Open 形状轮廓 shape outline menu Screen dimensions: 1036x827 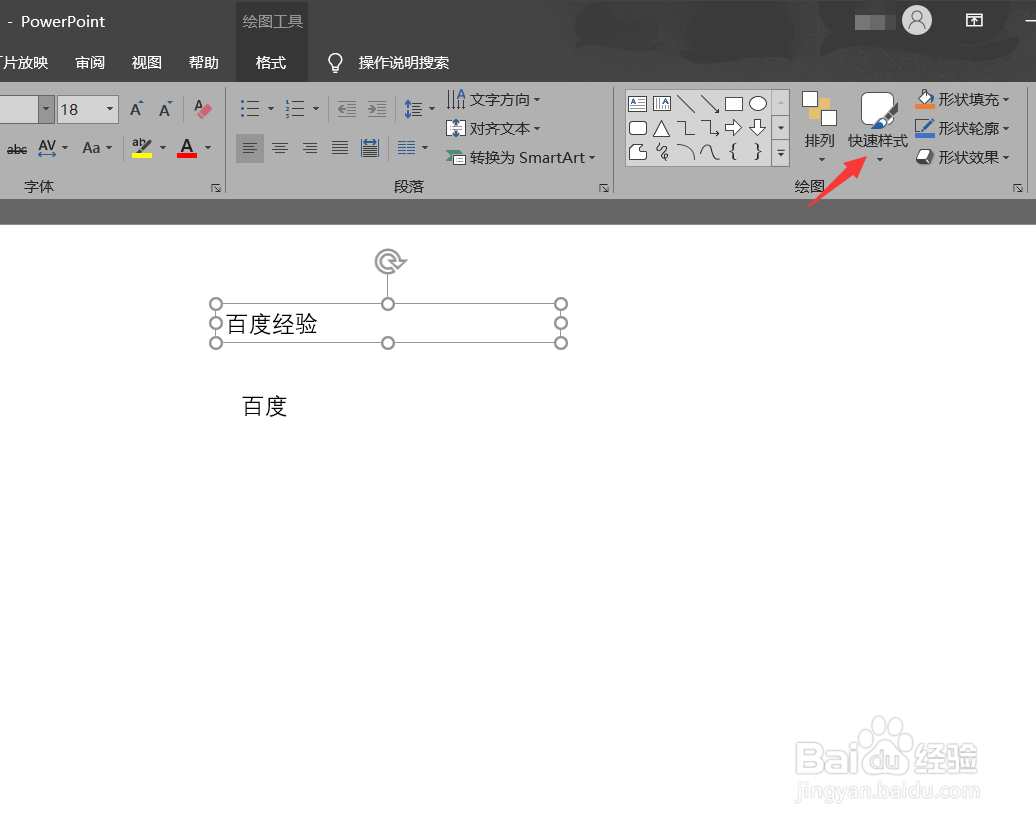(963, 128)
